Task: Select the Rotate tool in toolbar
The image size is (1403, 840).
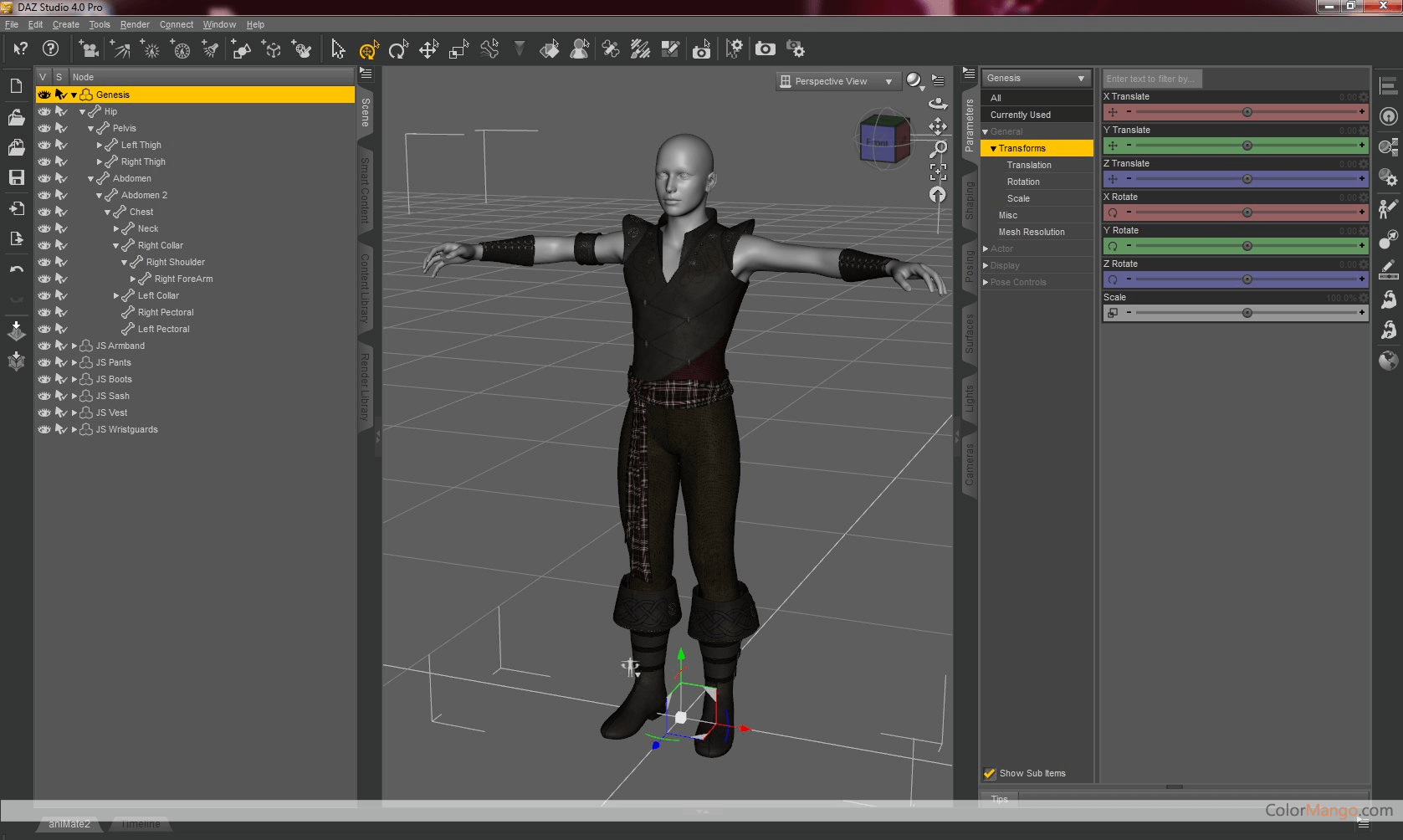Action: coord(398,50)
